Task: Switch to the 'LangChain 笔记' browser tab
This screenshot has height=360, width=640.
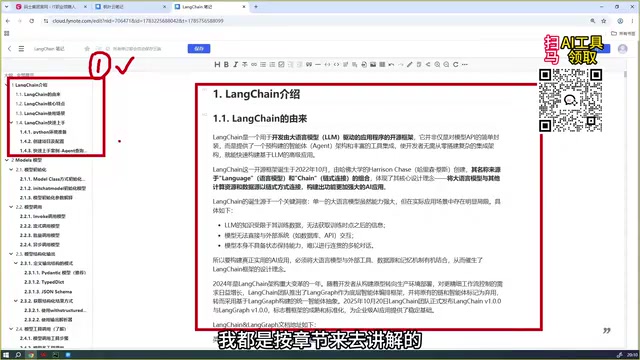Action: point(209,7)
